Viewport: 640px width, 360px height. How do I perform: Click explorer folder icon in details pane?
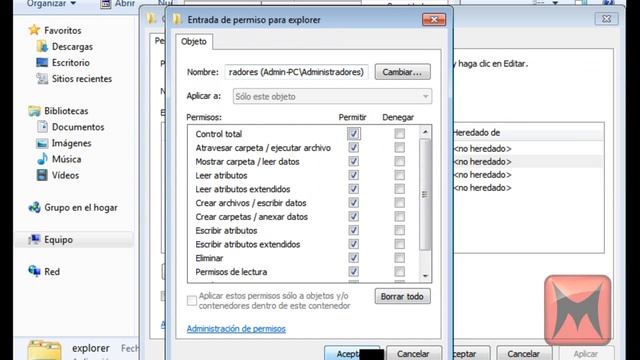44,351
